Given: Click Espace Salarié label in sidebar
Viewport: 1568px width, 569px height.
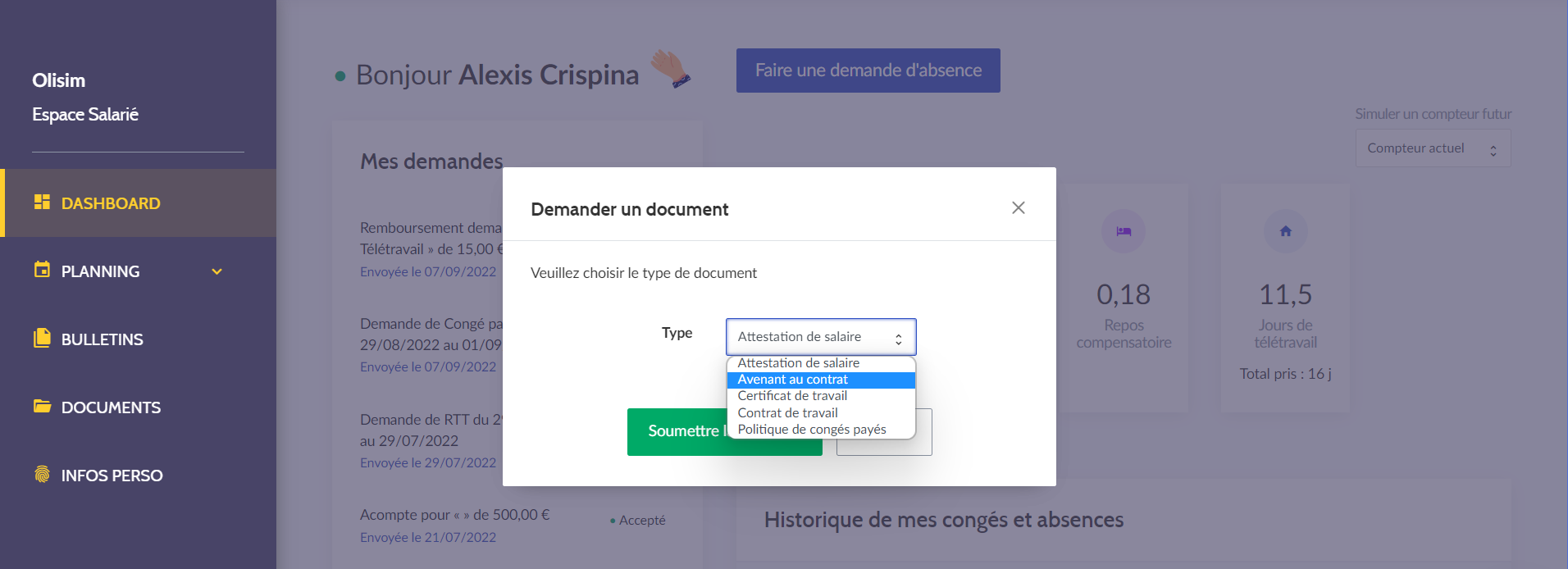Looking at the screenshot, I should tap(85, 115).
